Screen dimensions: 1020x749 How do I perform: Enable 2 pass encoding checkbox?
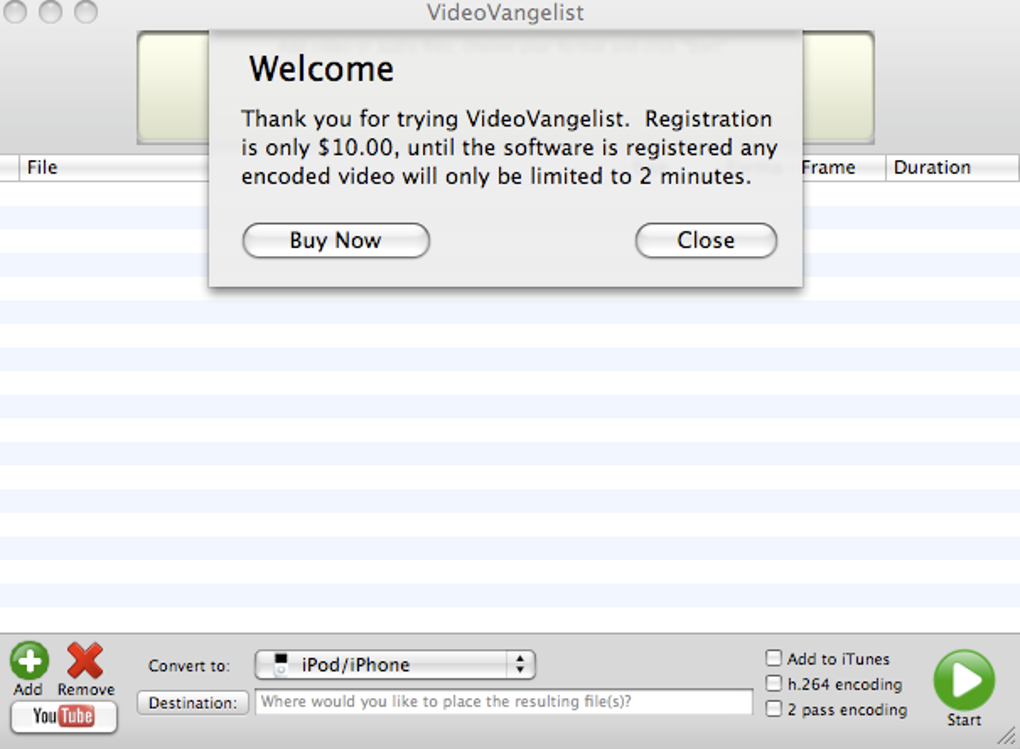pos(773,709)
